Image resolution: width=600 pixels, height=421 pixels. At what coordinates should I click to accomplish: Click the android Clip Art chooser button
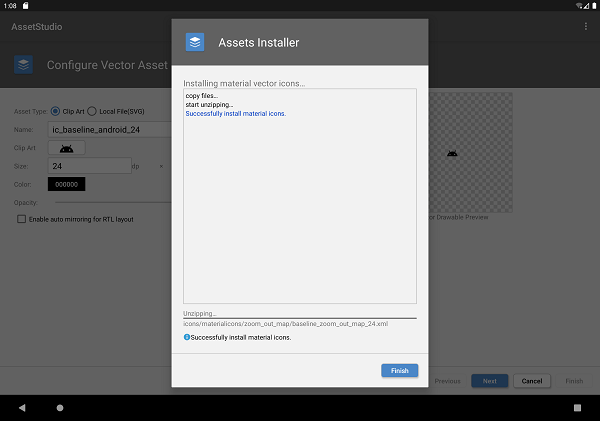(x=67, y=148)
